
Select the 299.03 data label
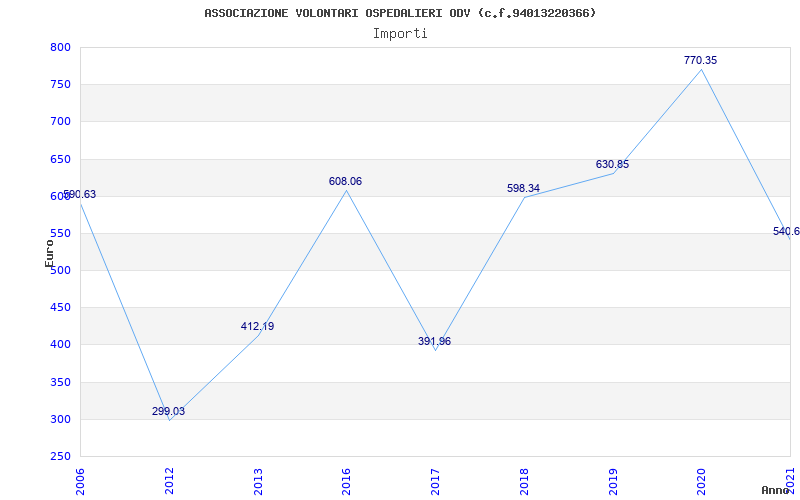[168, 411]
